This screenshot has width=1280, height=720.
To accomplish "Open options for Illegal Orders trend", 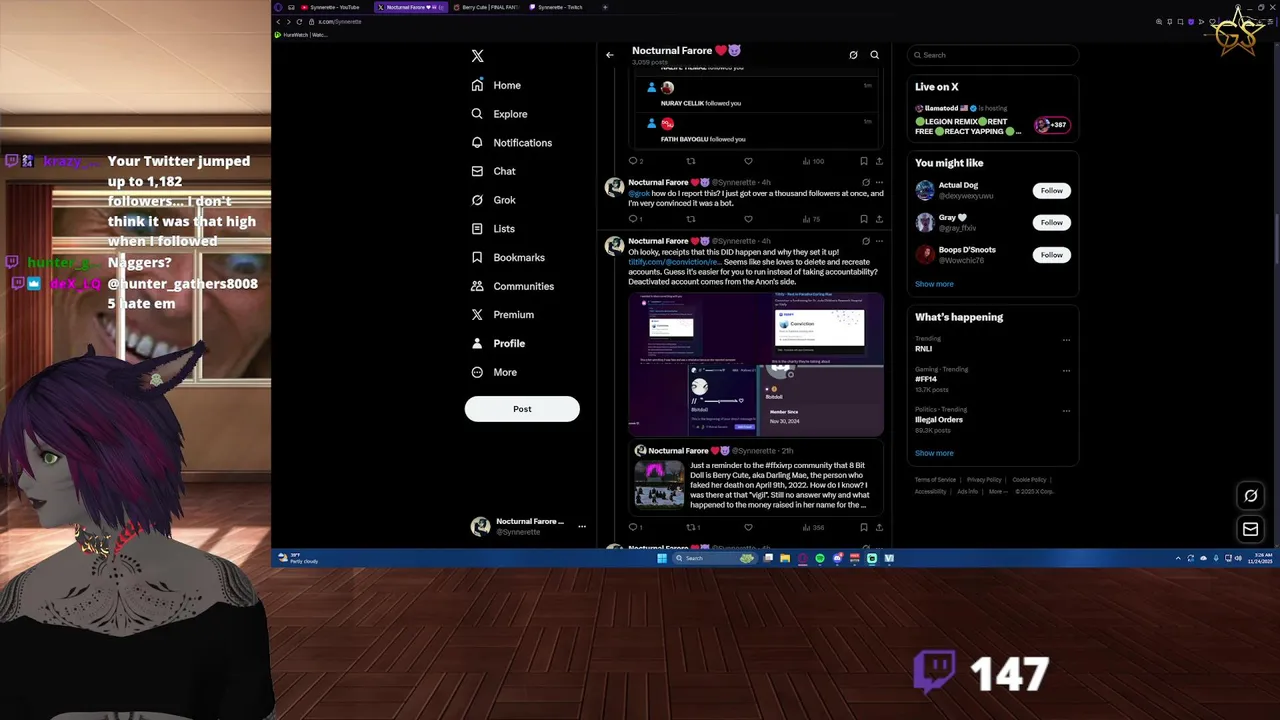I will click(x=1066, y=410).
